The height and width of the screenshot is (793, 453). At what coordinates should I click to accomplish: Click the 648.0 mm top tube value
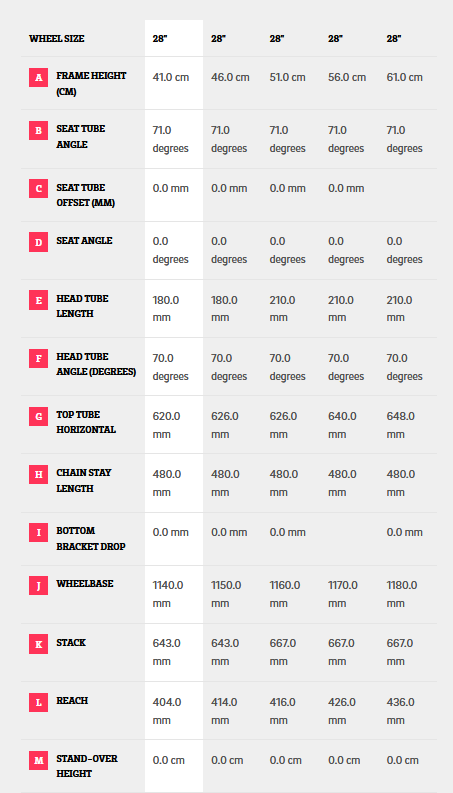pyautogui.click(x=401, y=425)
